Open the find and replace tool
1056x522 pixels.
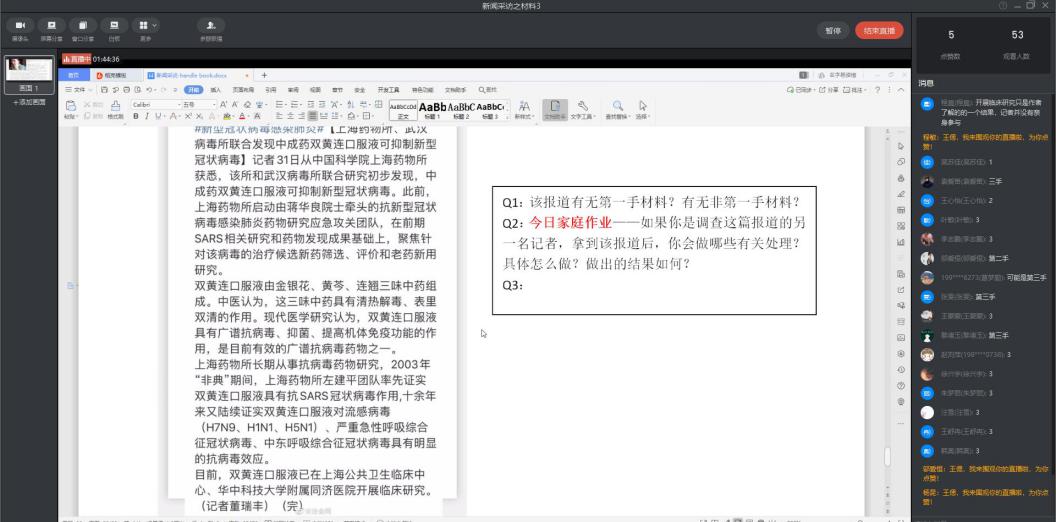click(618, 106)
